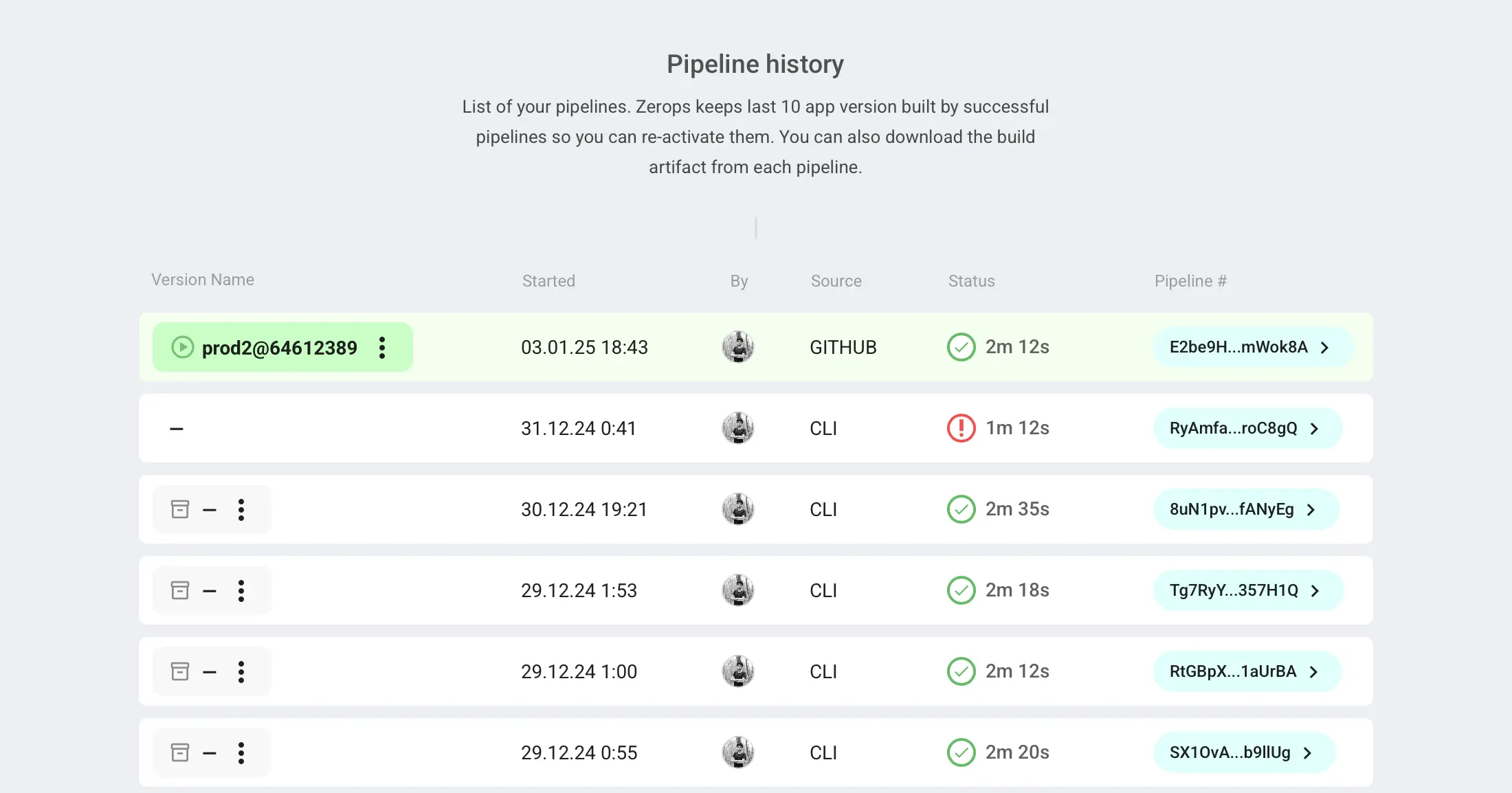
Task: Click the green success check icon next to 2m 20s
Action: [x=961, y=752]
